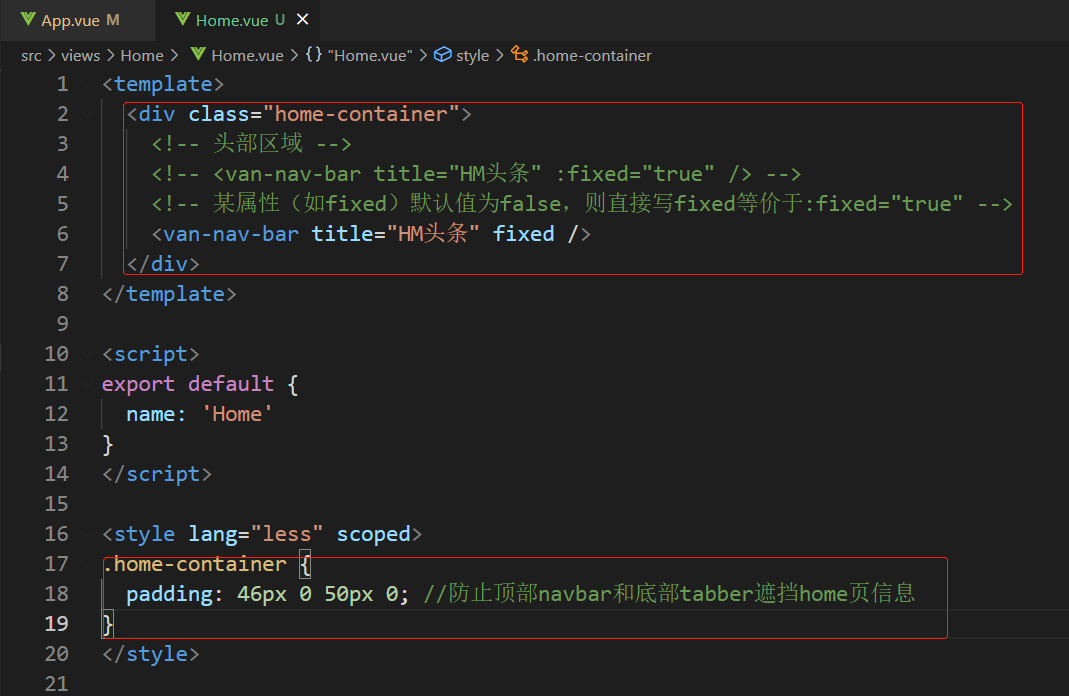Click the Vue icon on Home.vue tab

pos(182,19)
